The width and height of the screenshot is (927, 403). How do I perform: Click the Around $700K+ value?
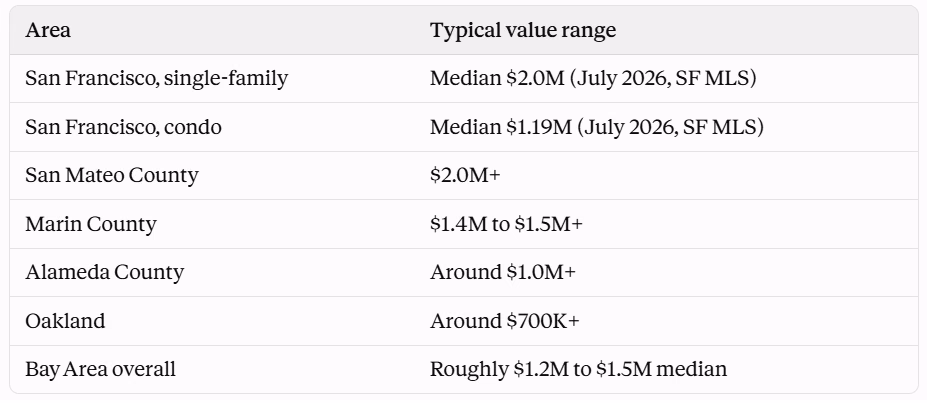pos(504,321)
